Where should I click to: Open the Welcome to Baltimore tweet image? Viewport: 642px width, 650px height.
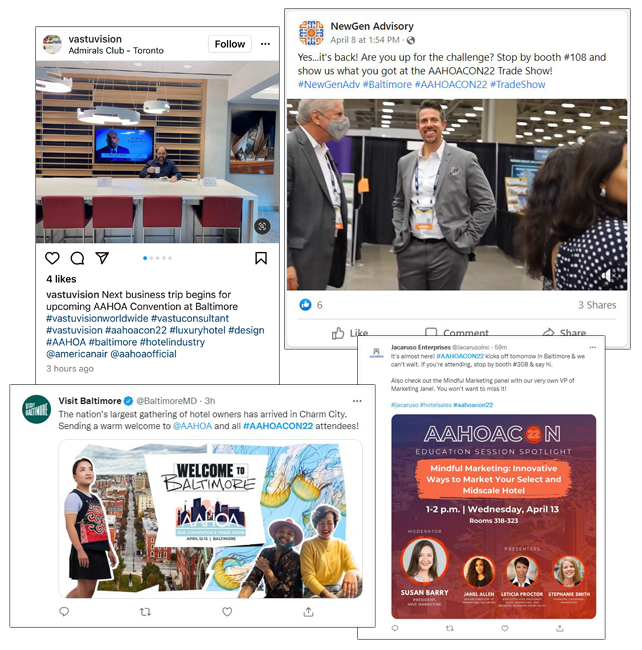[211, 519]
